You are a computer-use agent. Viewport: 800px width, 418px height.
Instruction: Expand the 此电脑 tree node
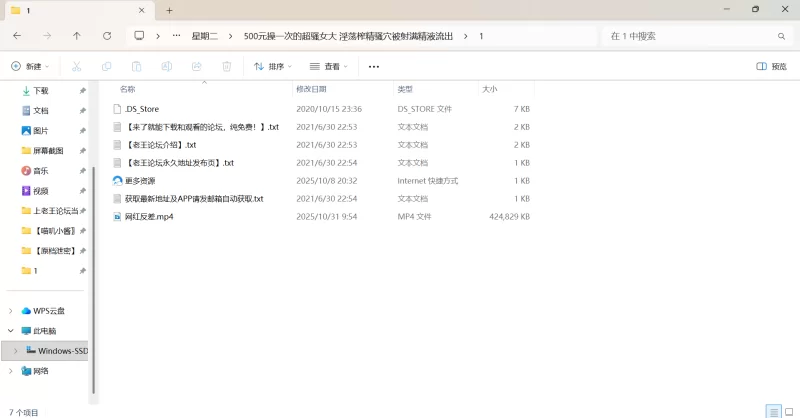coord(11,330)
